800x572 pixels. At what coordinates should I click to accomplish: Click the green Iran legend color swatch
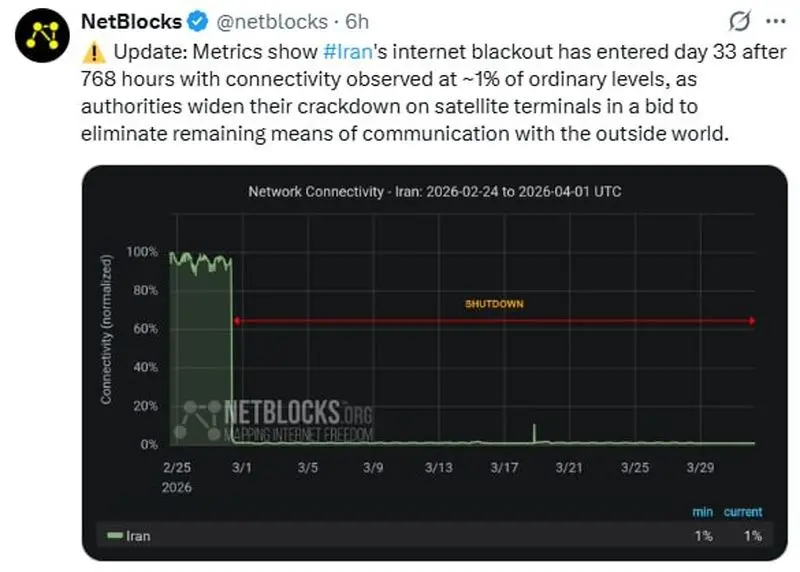click(114, 536)
